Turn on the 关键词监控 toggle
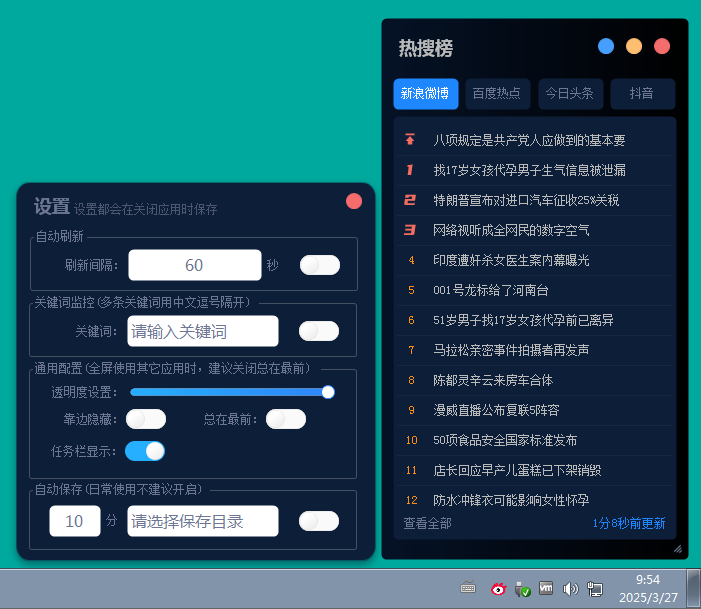The width and height of the screenshot is (701, 609). 319,331
